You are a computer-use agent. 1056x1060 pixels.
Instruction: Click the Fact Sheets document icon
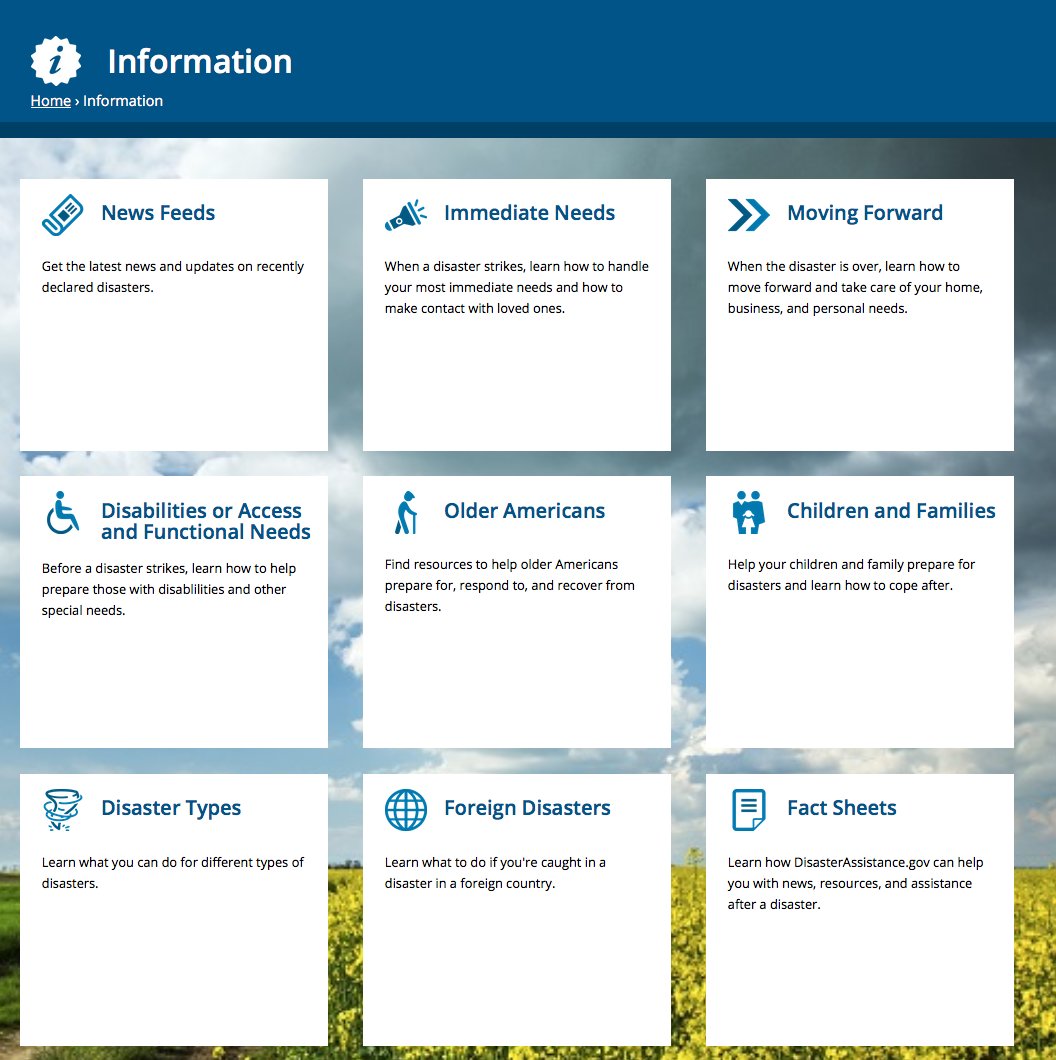click(x=748, y=810)
